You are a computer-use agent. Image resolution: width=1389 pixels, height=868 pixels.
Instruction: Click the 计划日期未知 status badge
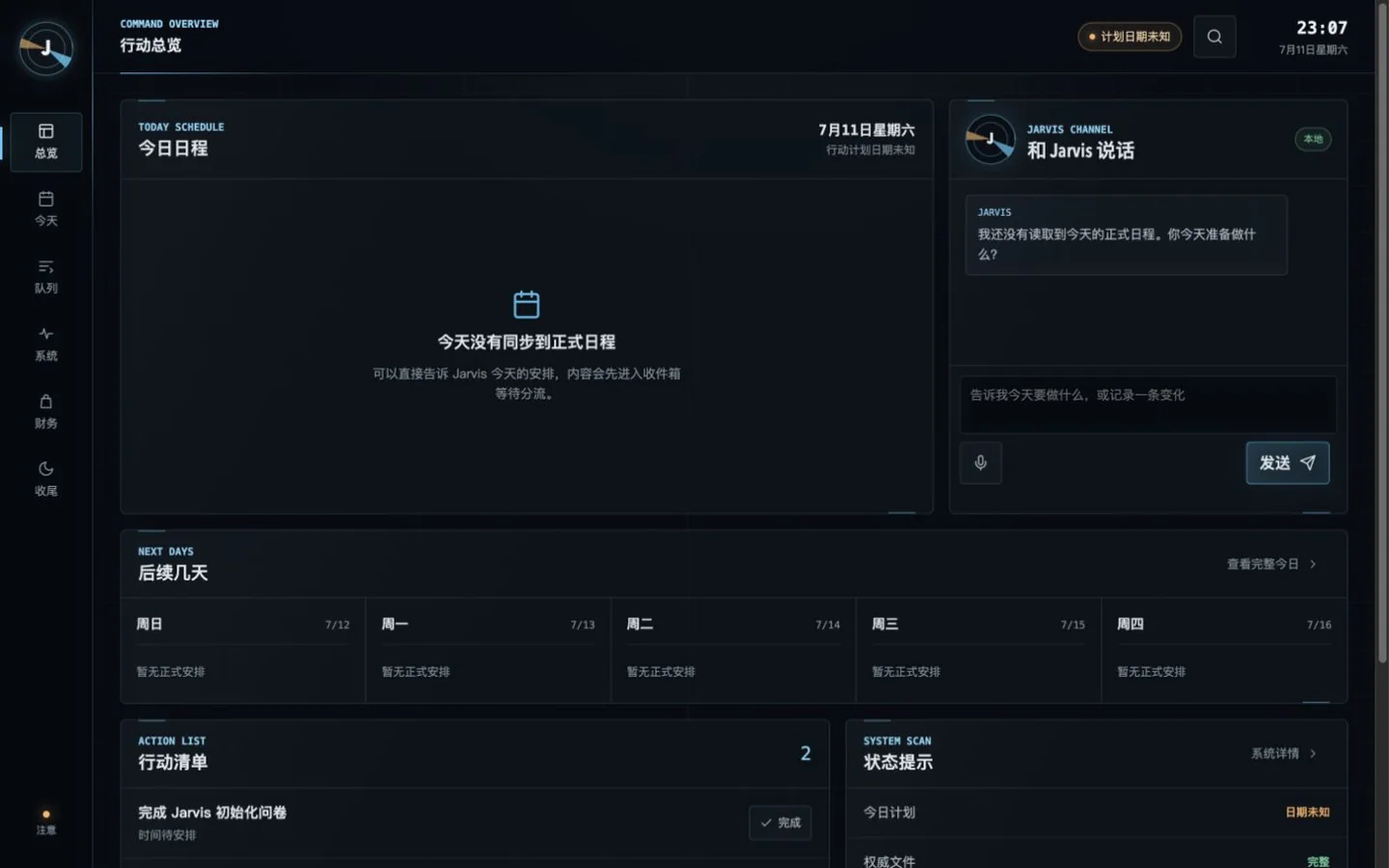[1130, 37]
